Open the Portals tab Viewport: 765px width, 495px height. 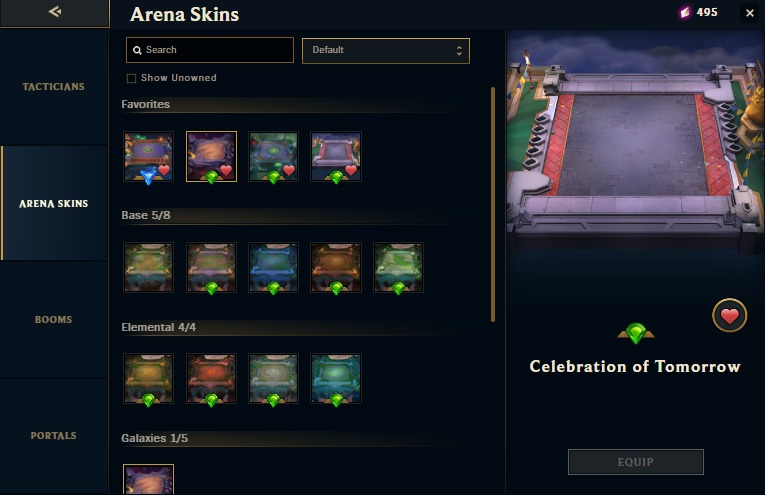pos(54,436)
